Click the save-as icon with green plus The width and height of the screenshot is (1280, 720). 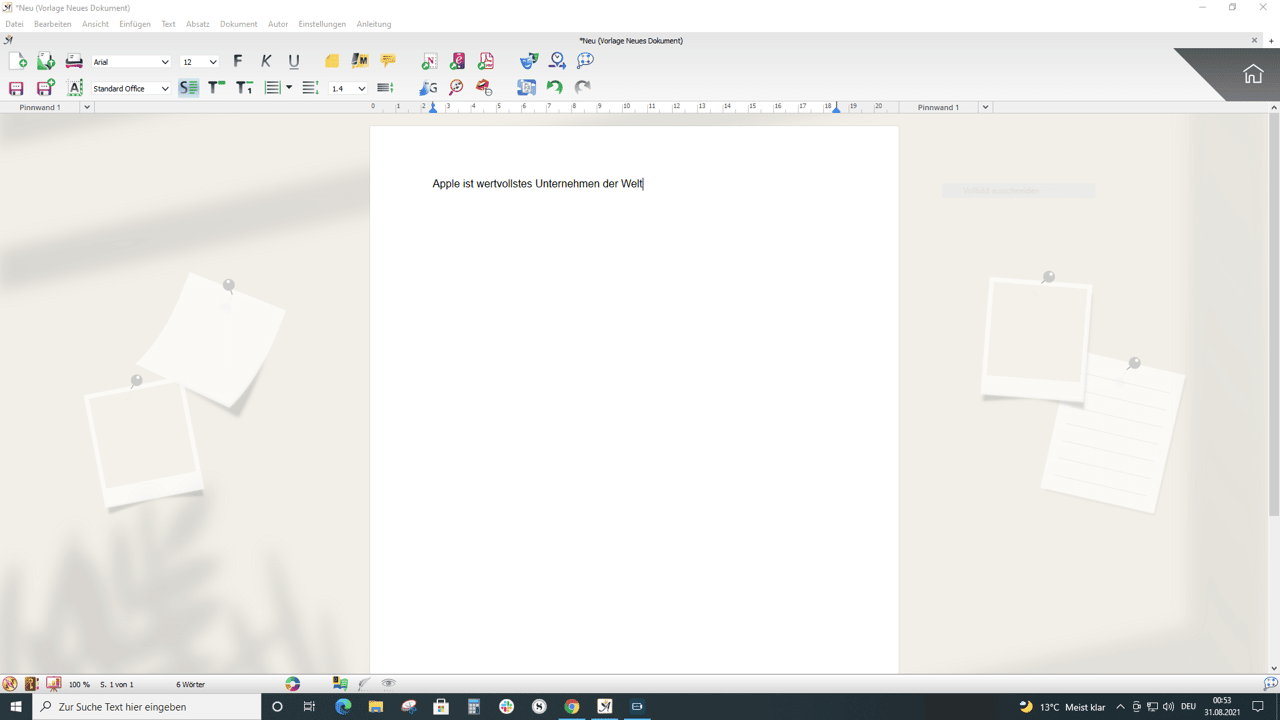click(46, 88)
